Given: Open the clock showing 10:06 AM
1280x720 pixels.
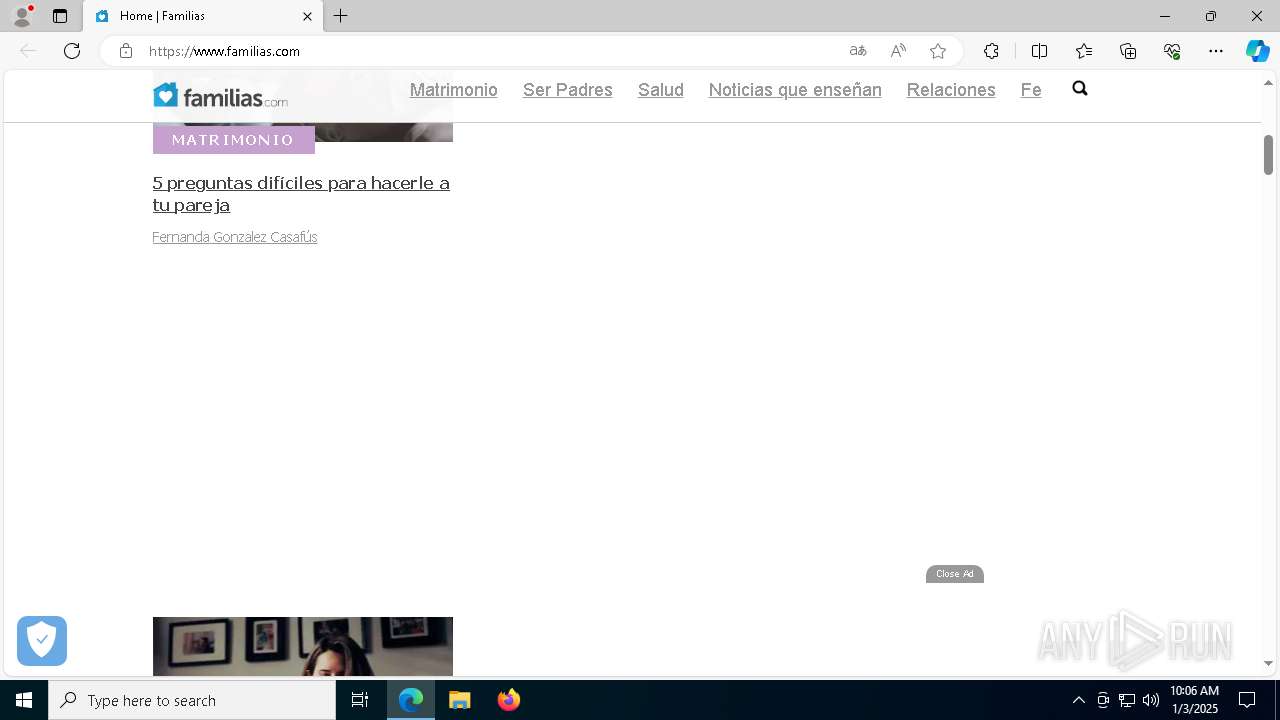Looking at the screenshot, I should coord(1194,700).
